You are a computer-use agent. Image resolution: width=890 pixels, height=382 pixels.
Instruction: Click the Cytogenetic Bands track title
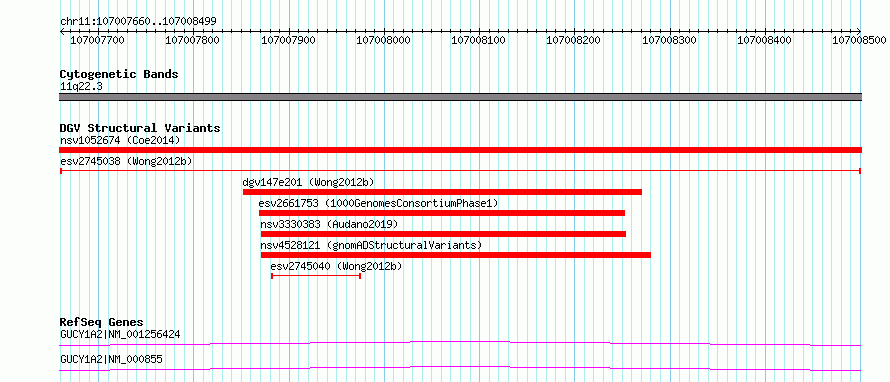(x=119, y=74)
